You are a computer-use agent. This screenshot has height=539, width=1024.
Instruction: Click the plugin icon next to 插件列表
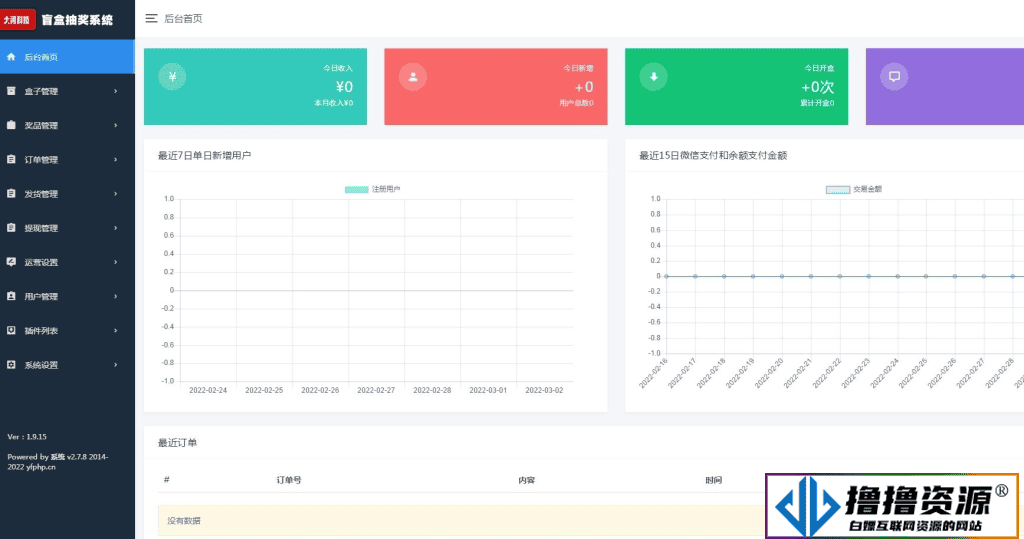point(11,330)
